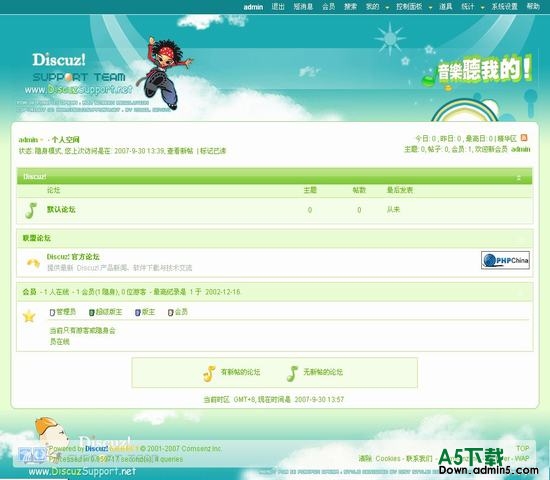Open the 个人空间 personal space link
This screenshot has height=480, width=550.
click(x=66, y=140)
